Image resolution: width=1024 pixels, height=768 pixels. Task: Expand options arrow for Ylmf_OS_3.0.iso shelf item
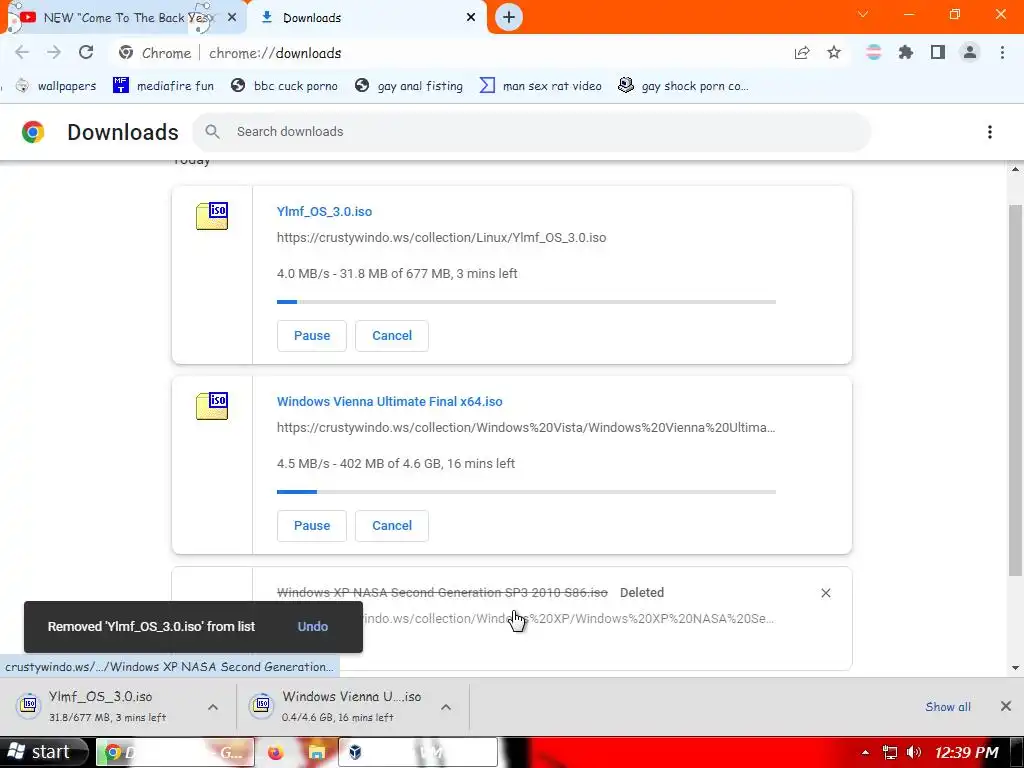pos(213,707)
